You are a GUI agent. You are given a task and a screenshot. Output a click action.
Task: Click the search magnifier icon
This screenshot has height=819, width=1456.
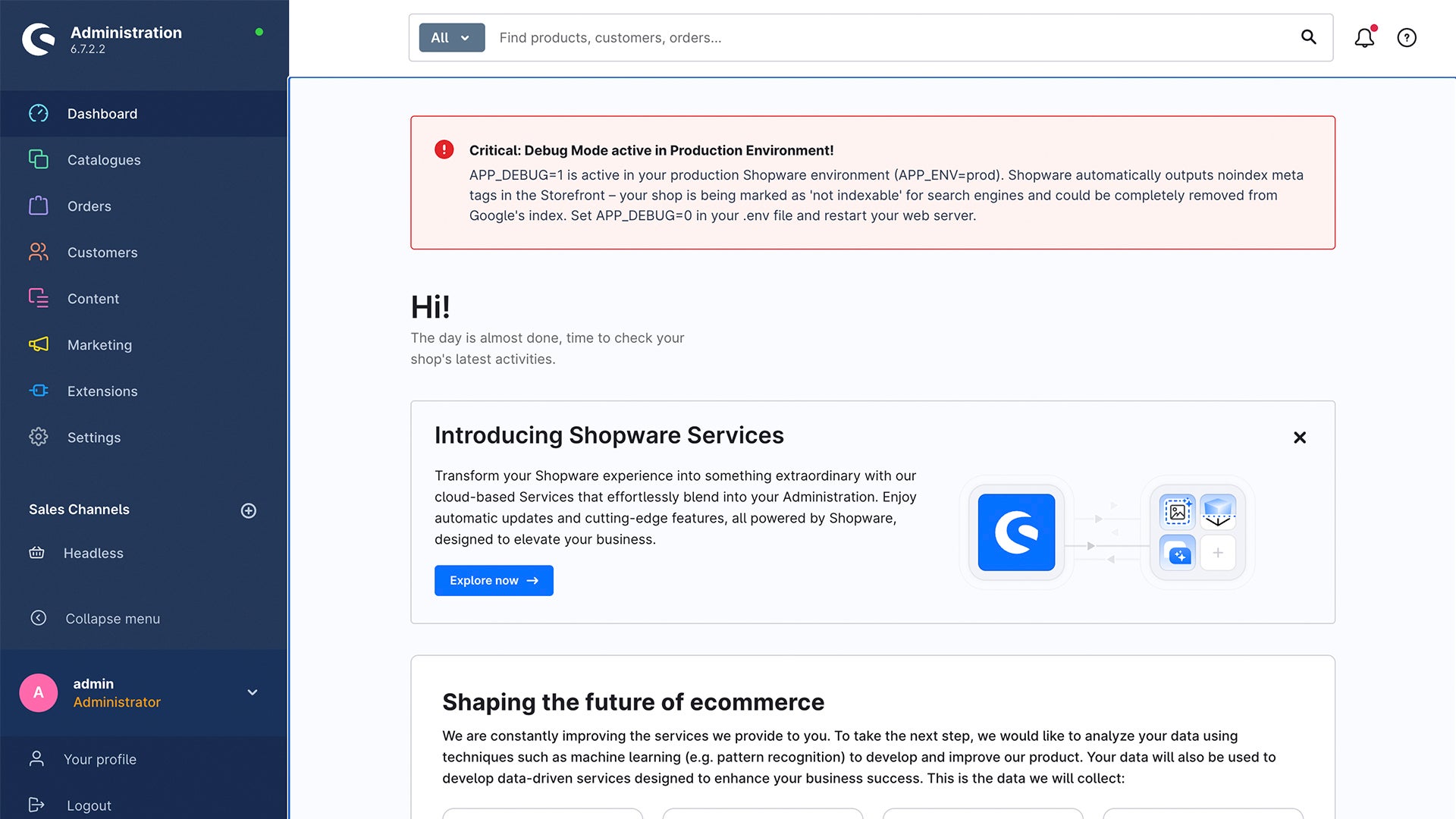pos(1309,37)
